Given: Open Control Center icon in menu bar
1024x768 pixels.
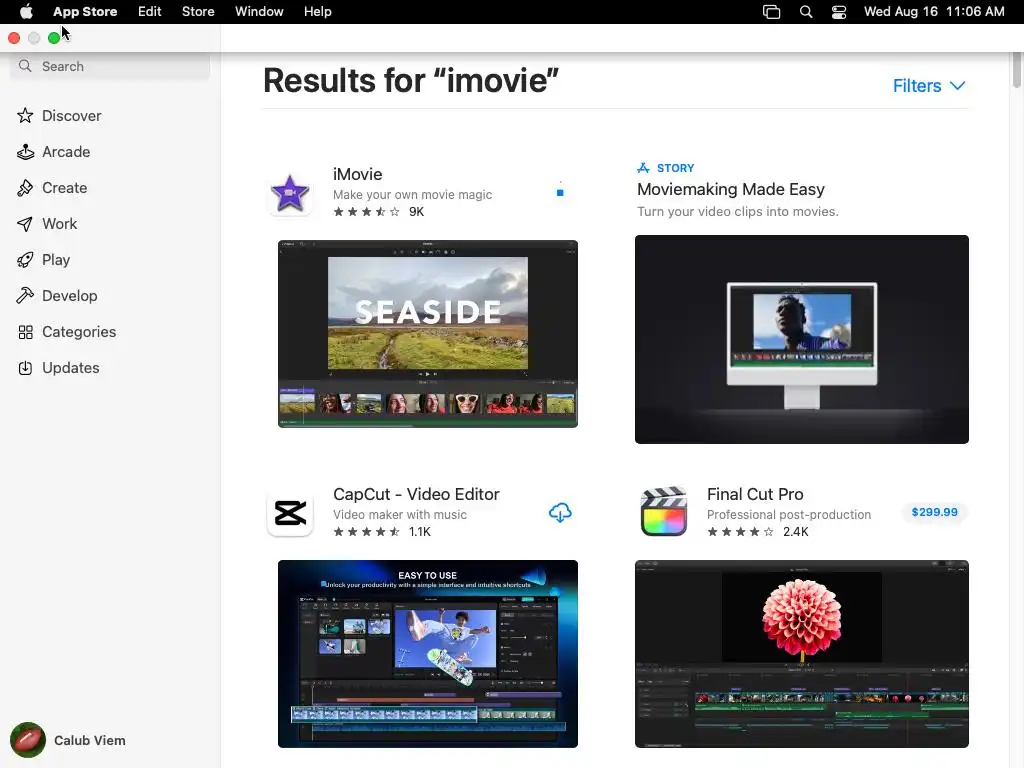Looking at the screenshot, I should click(839, 12).
